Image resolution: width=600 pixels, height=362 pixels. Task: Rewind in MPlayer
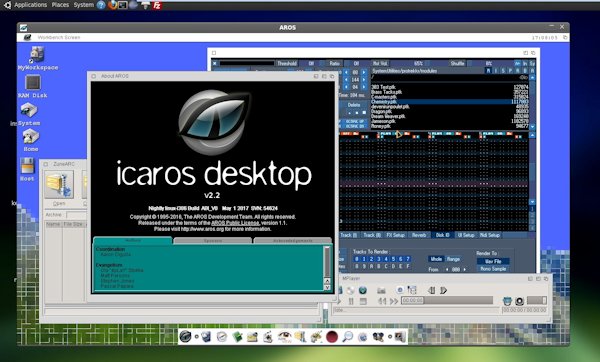[382, 302]
